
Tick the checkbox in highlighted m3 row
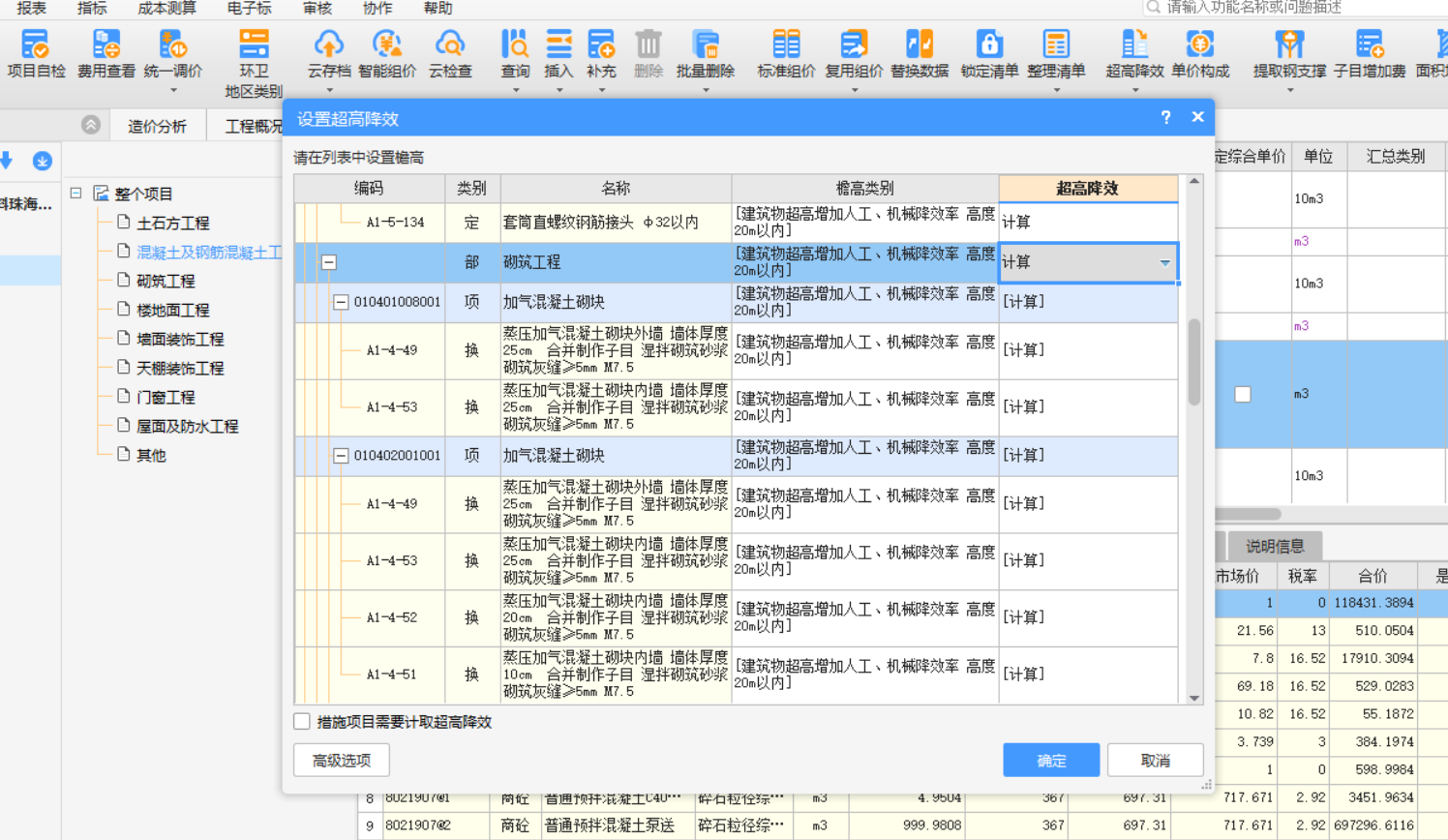[x=1243, y=394]
